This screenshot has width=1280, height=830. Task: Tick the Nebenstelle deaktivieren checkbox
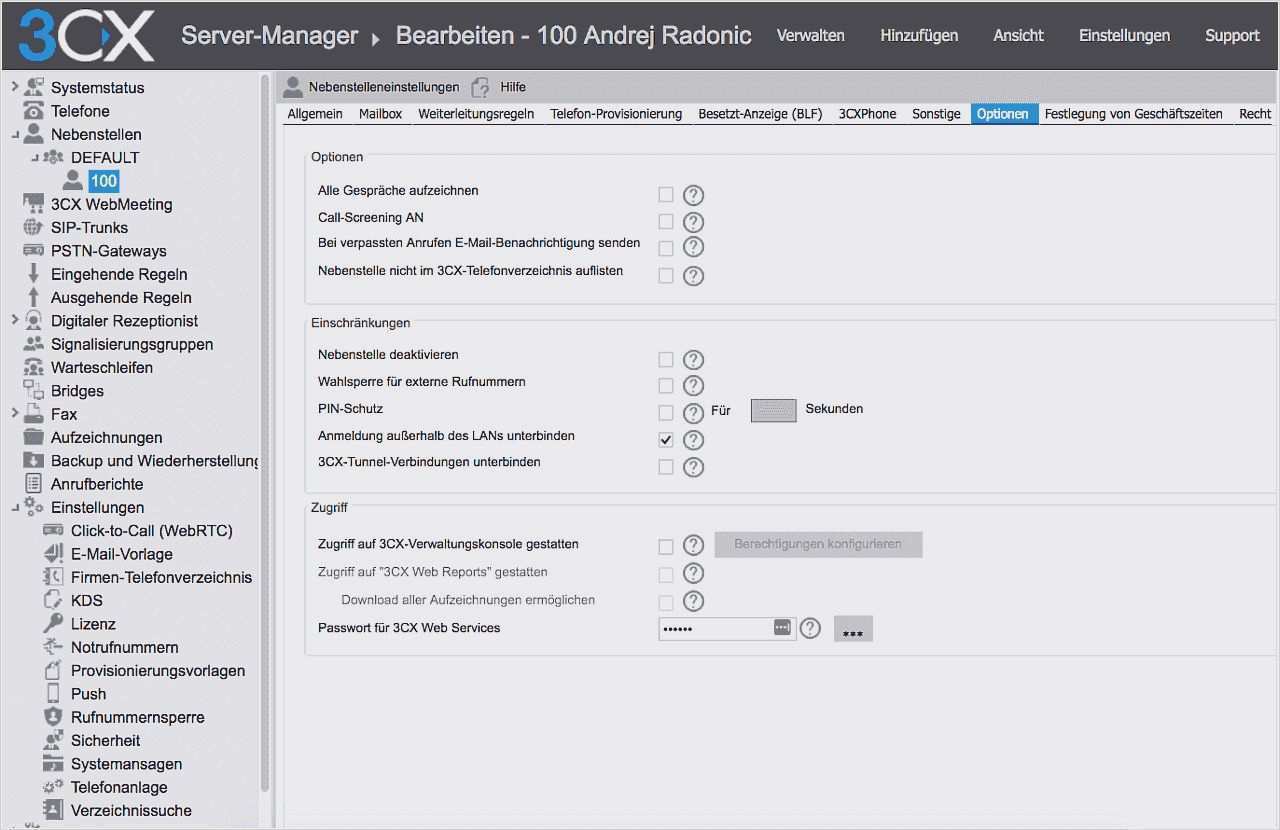666,359
